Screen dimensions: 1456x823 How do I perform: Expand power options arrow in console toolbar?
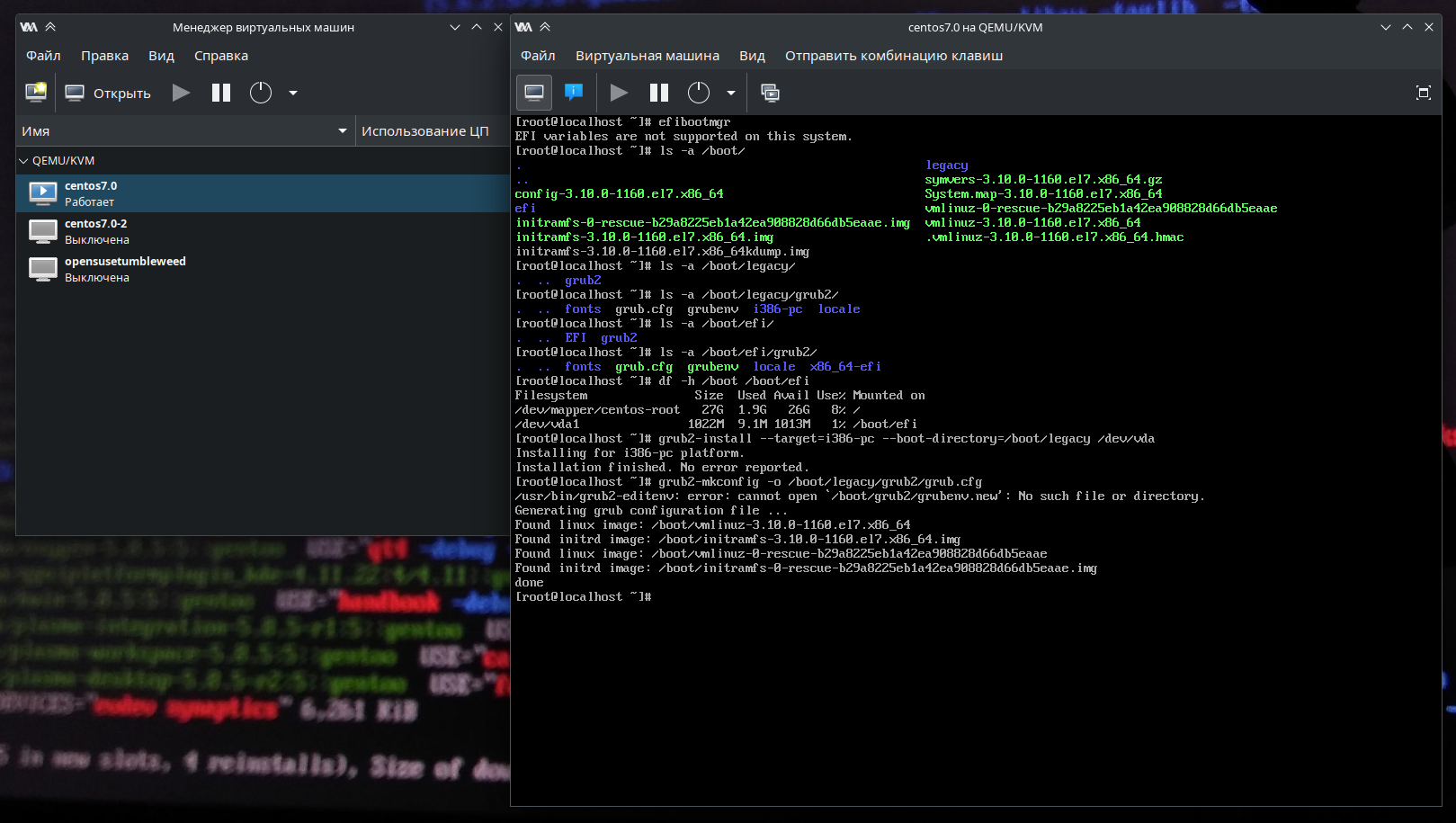731,93
